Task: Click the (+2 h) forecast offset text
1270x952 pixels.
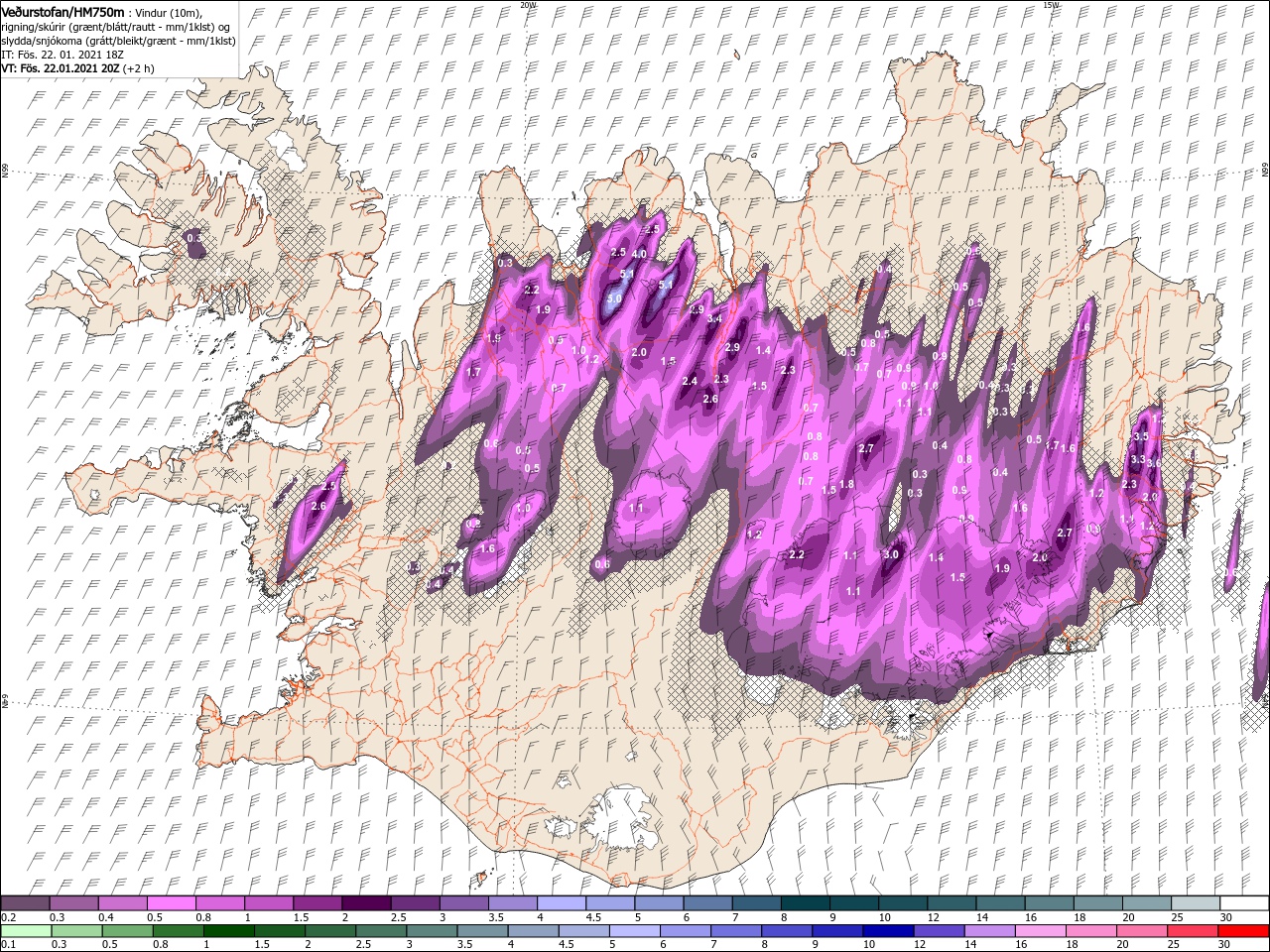Action: click(140, 68)
